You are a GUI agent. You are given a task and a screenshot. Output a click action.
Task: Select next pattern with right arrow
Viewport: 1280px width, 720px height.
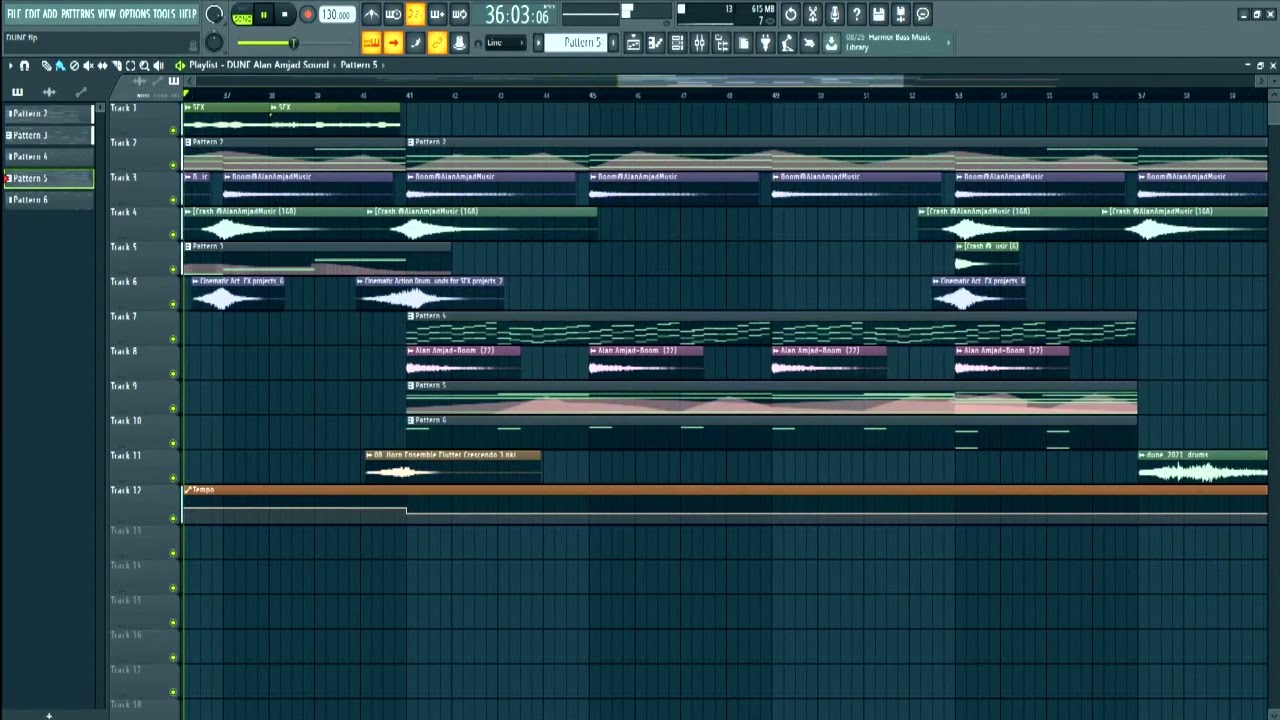click(613, 43)
